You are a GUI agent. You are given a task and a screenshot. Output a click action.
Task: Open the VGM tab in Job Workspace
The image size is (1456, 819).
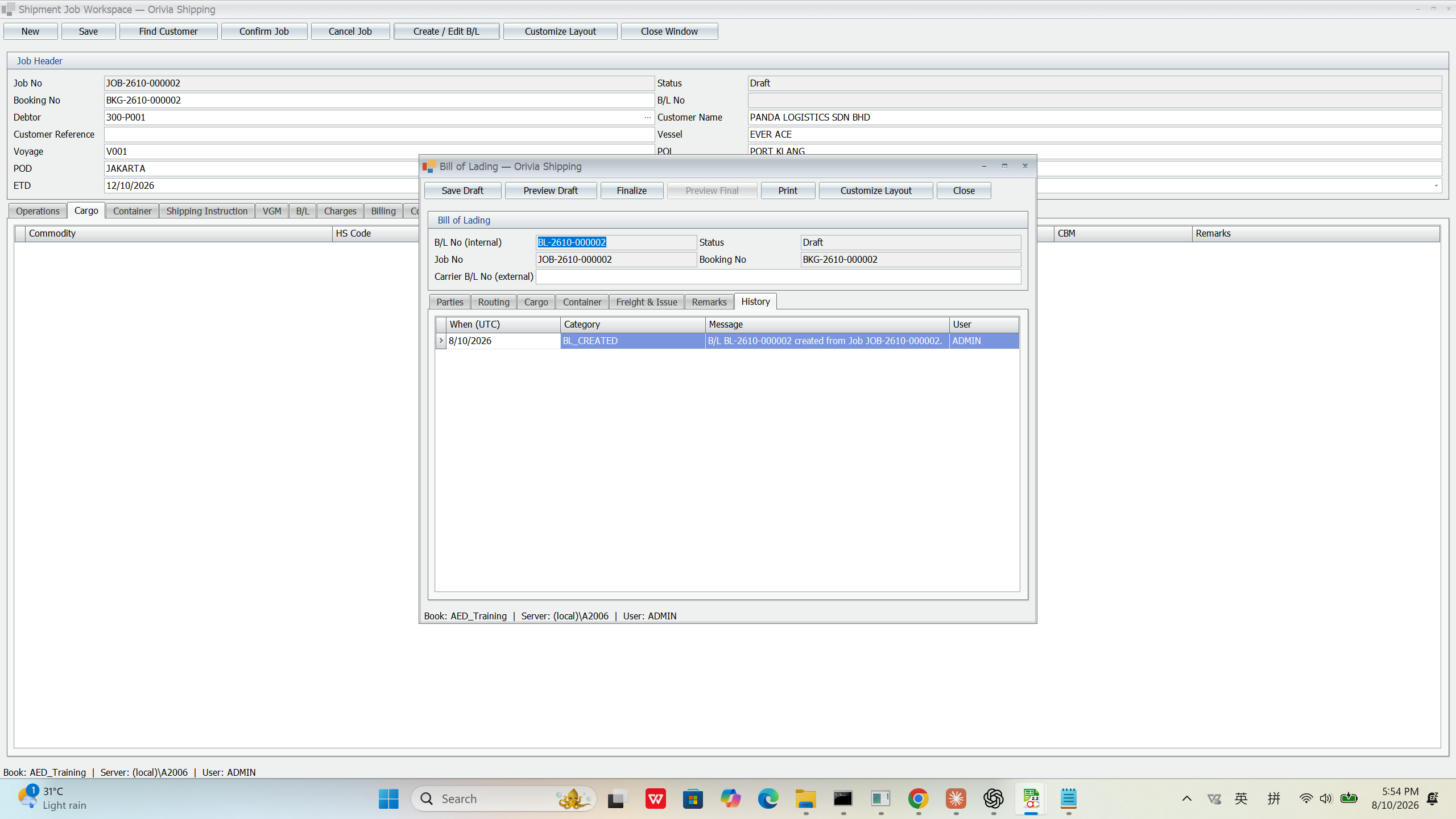click(x=272, y=211)
